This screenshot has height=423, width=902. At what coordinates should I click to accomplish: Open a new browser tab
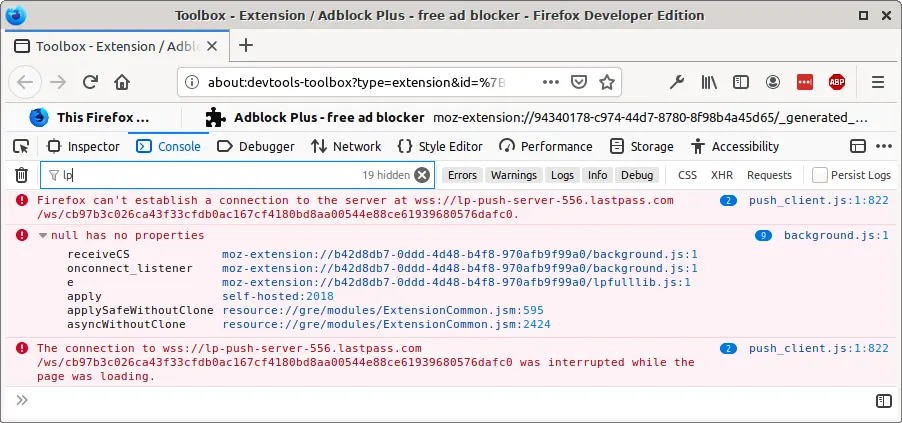pos(246,45)
